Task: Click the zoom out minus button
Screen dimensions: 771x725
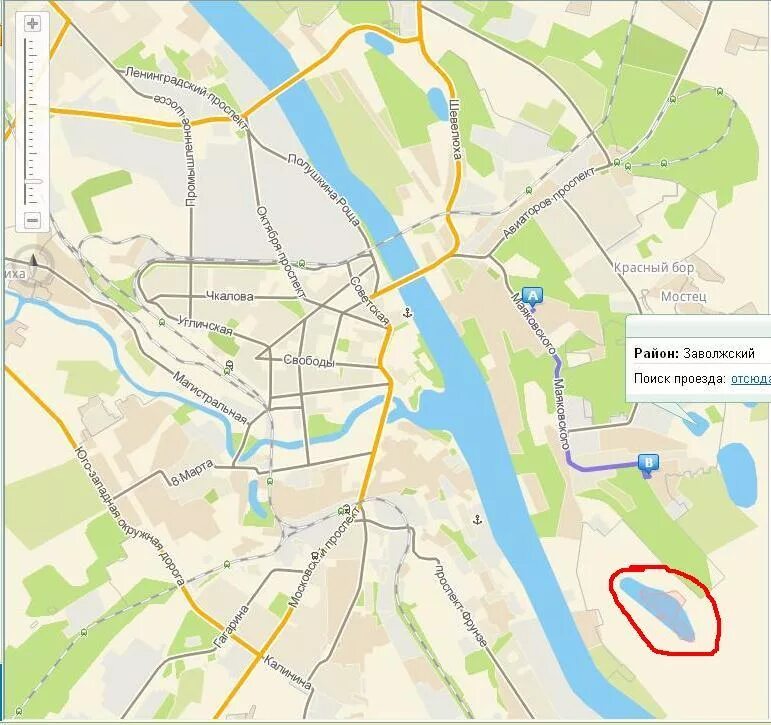Action: (x=32, y=220)
